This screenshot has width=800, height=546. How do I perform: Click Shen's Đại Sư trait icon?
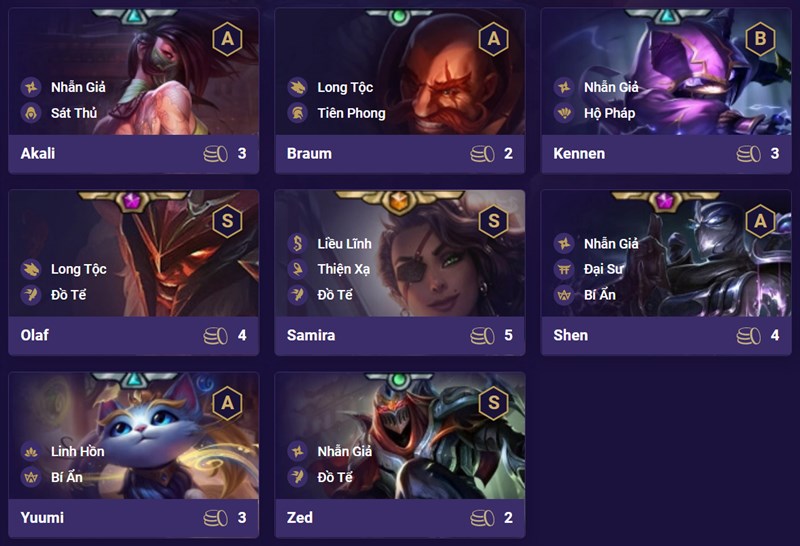point(564,269)
